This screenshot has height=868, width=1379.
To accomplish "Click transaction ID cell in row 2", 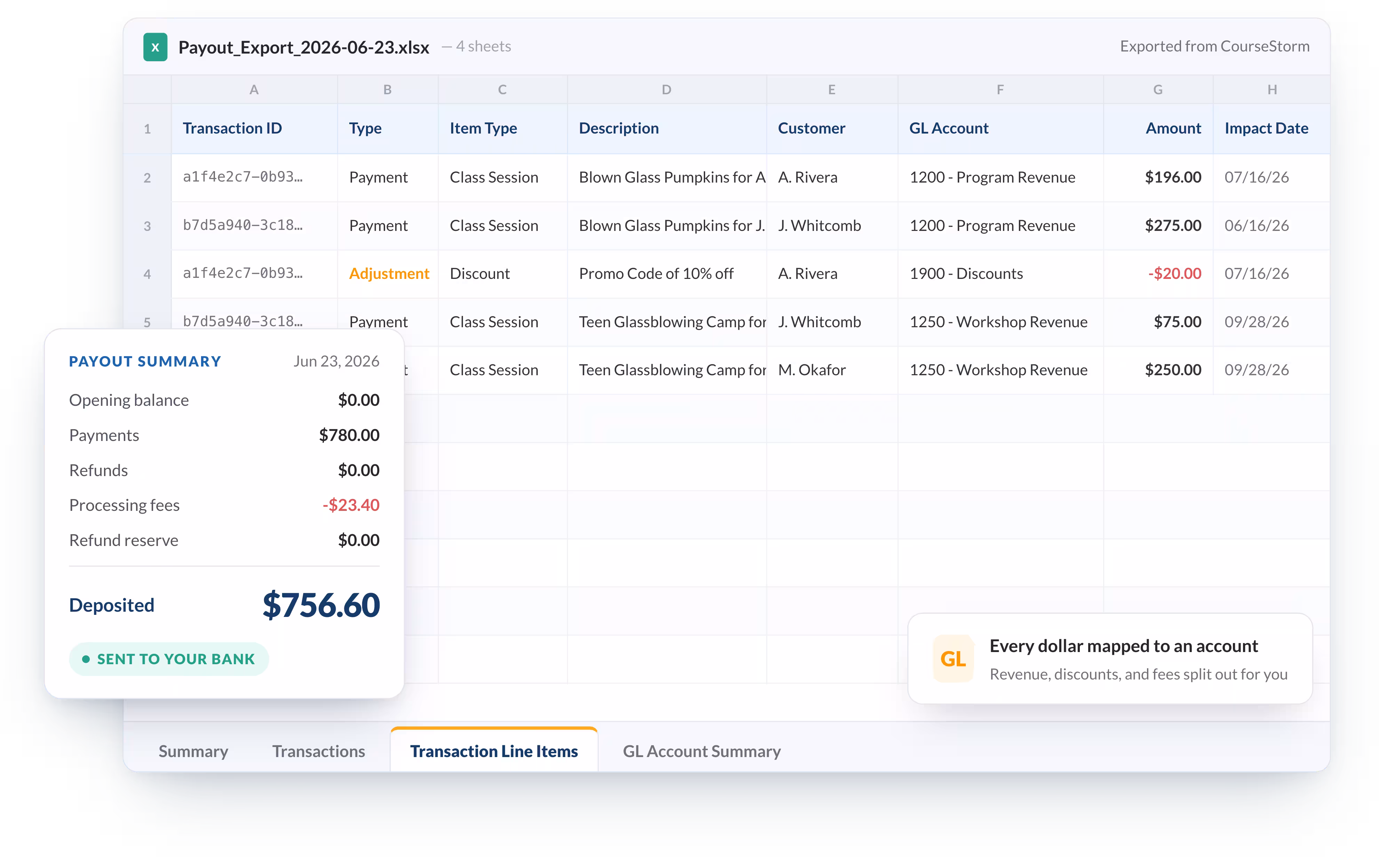I will pos(254,177).
